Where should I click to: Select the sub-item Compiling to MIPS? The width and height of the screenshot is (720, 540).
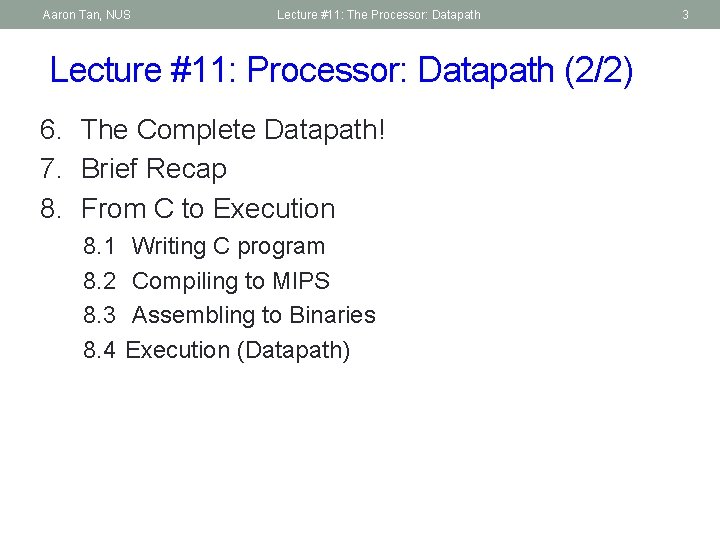coord(231,281)
